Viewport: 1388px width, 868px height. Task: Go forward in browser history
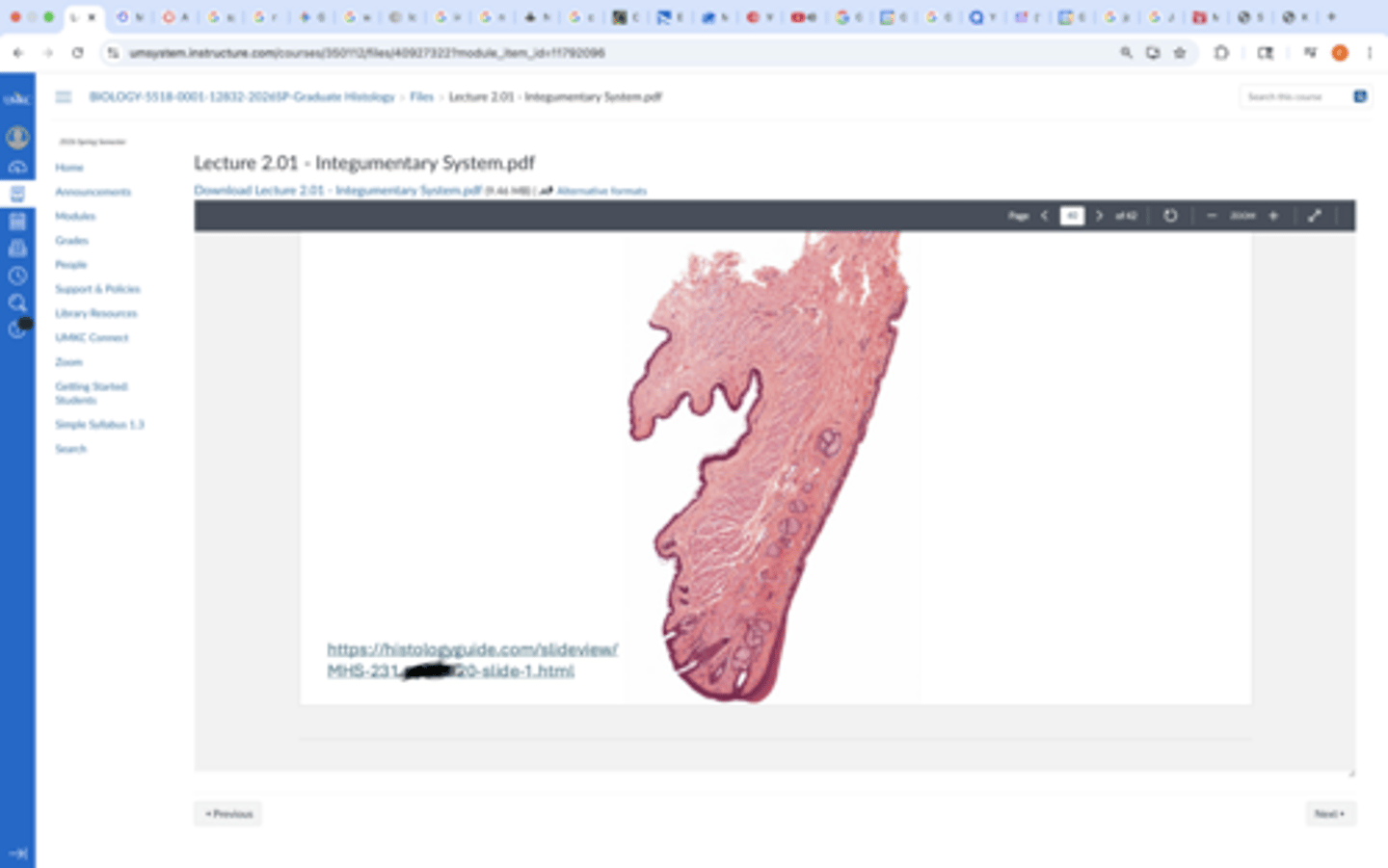point(48,53)
